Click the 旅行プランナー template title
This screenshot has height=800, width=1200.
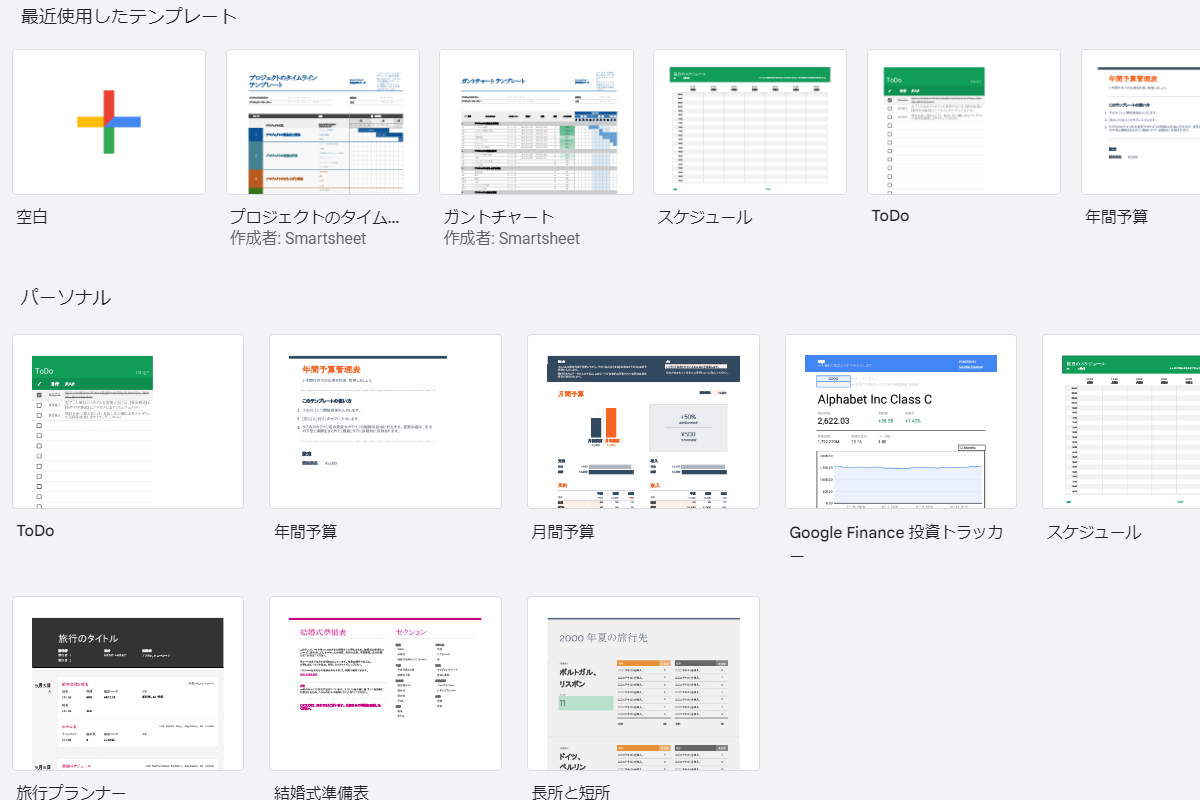(x=71, y=792)
